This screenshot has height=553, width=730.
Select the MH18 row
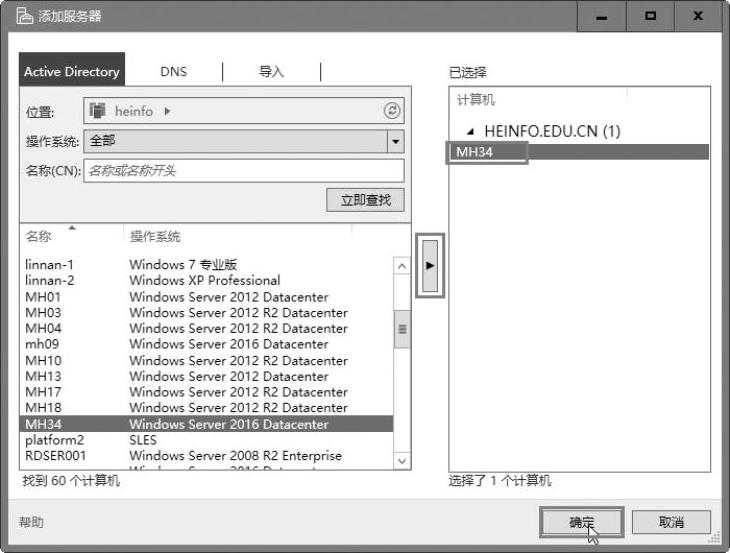coord(206,408)
